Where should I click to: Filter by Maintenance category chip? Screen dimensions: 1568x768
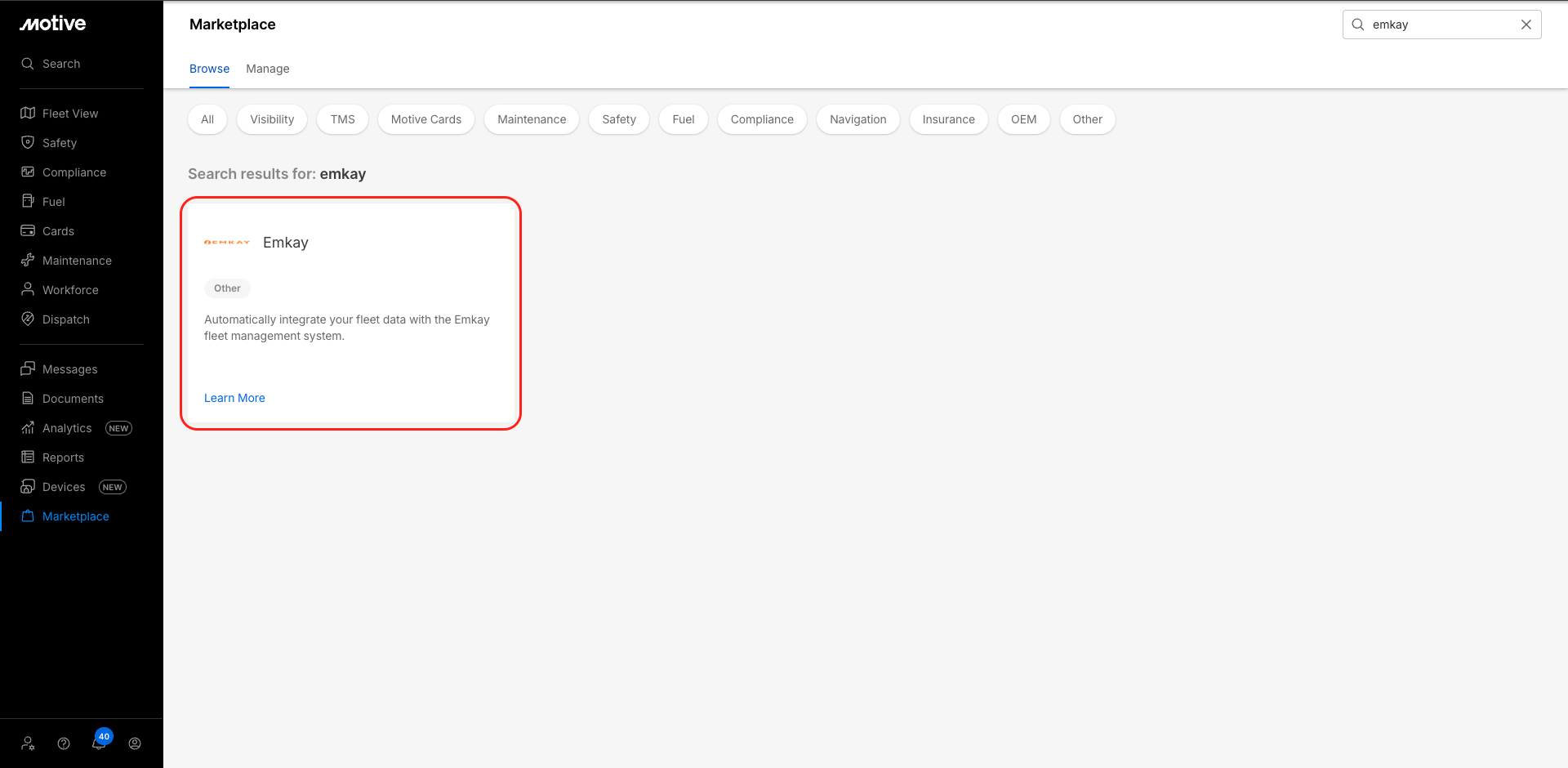(532, 119)
